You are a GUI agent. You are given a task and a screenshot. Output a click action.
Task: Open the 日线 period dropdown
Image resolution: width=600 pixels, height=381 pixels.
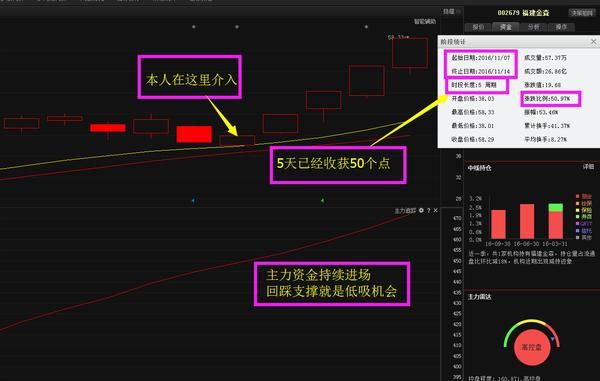click(452, 12)
